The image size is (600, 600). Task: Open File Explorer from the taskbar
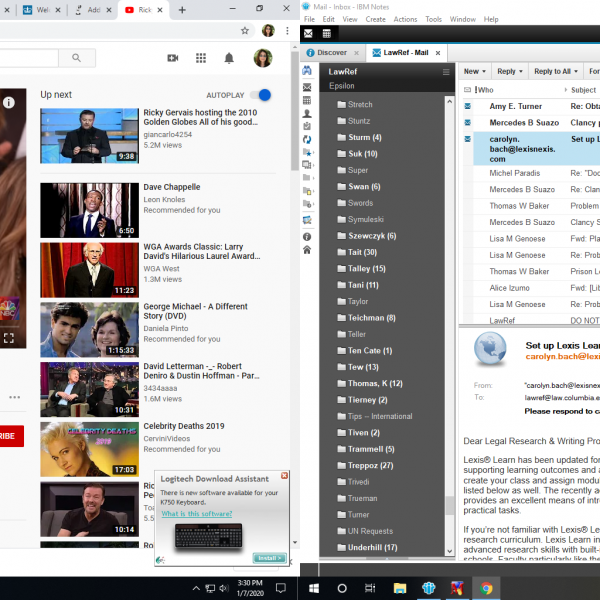400,588
